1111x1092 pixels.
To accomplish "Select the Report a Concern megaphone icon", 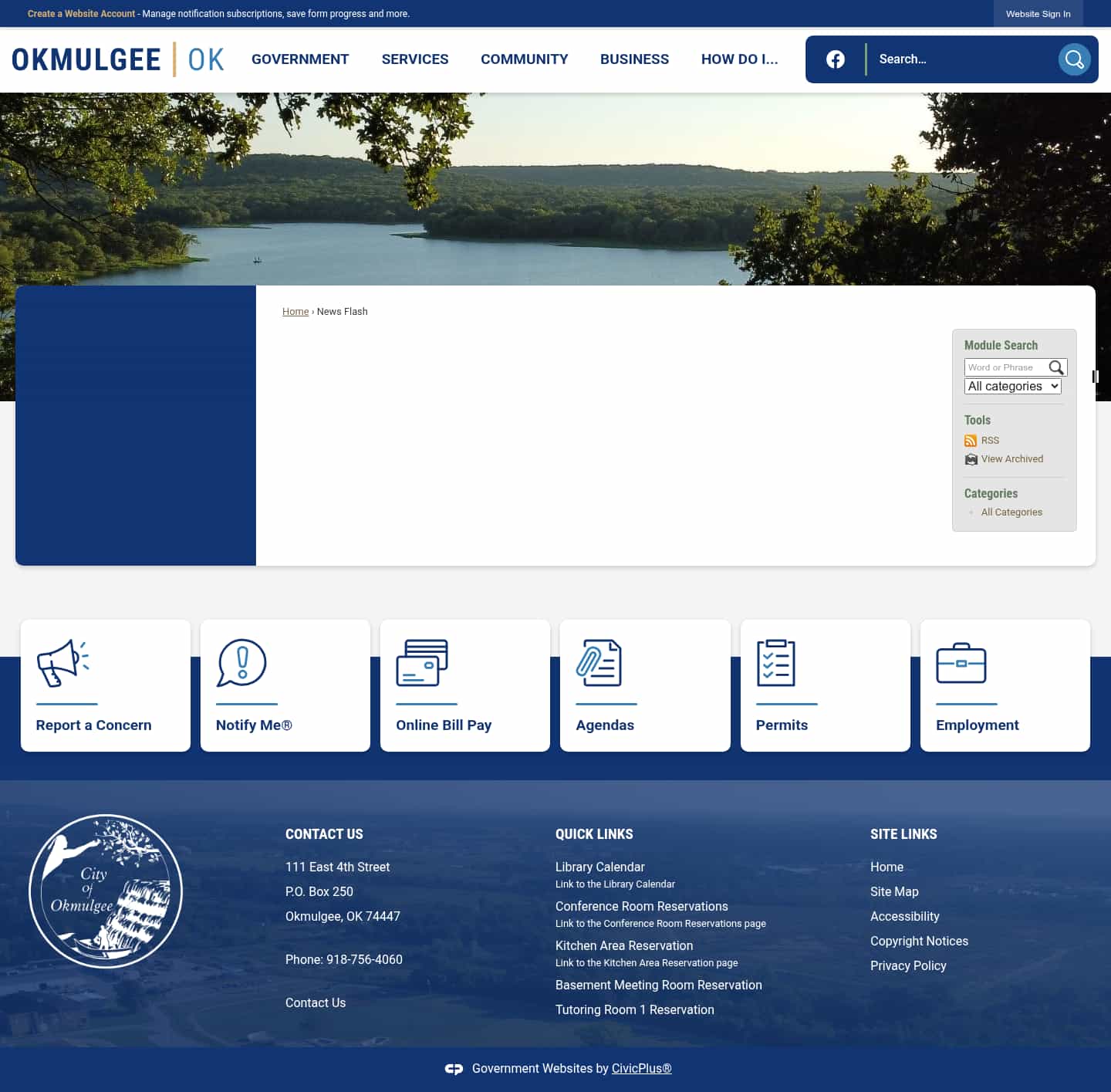I will [65, 662].
